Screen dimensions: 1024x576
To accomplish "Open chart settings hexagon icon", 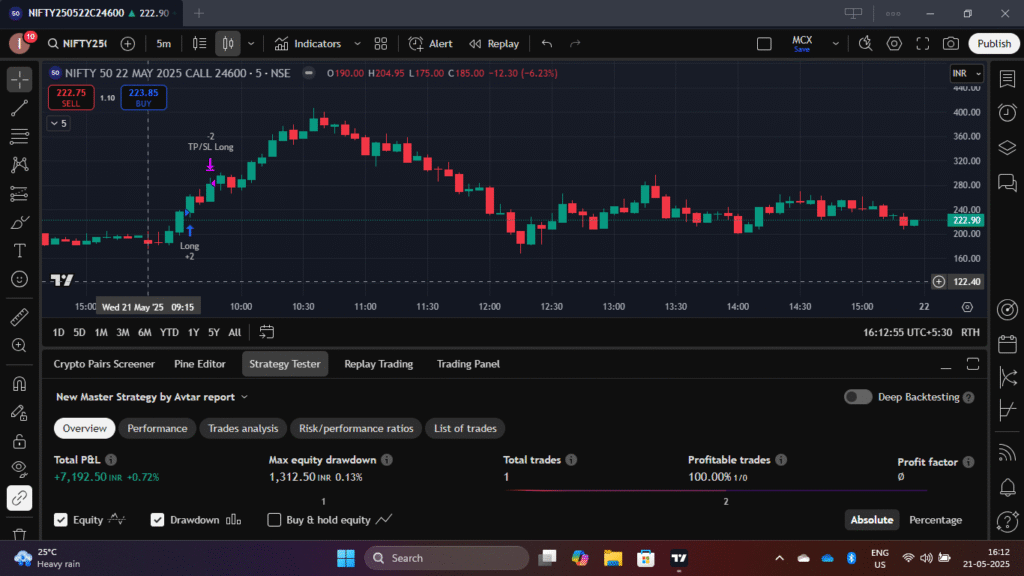I will pos(894,44).
